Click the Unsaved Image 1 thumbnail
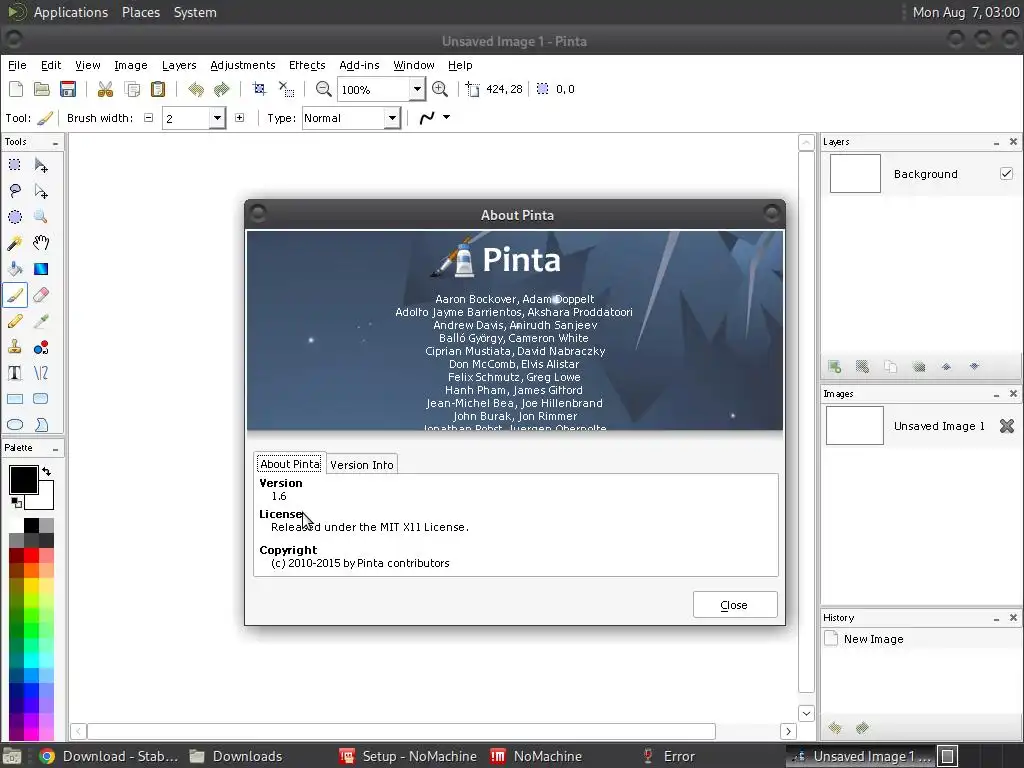This screenshot has height=768, width=1024. (x=855, y=426)
